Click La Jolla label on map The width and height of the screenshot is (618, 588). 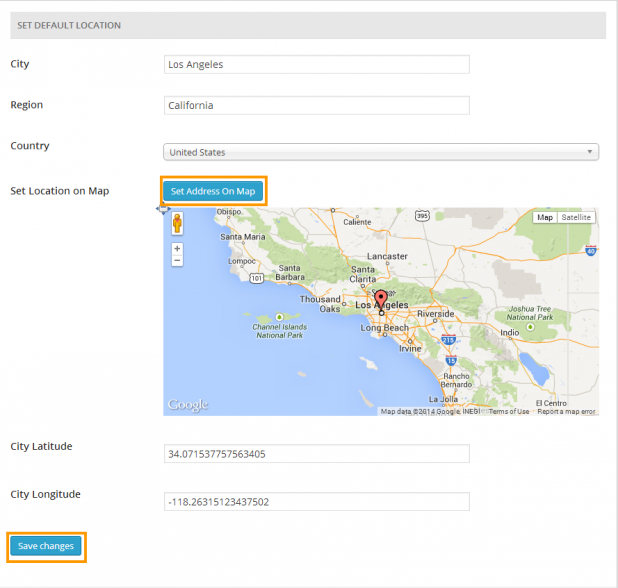pos(443,399)
